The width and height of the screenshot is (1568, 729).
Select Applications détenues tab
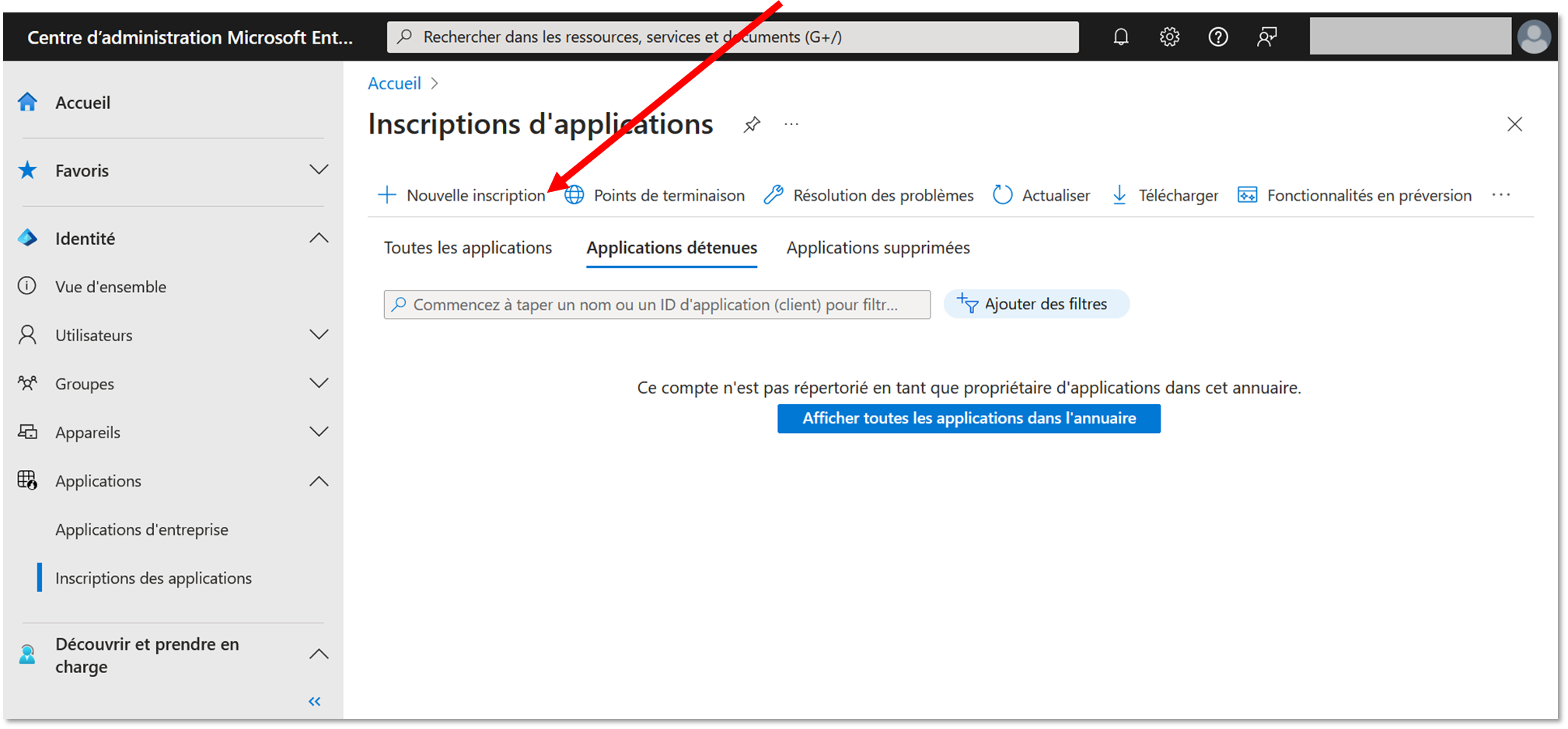[x=672, y=248]
